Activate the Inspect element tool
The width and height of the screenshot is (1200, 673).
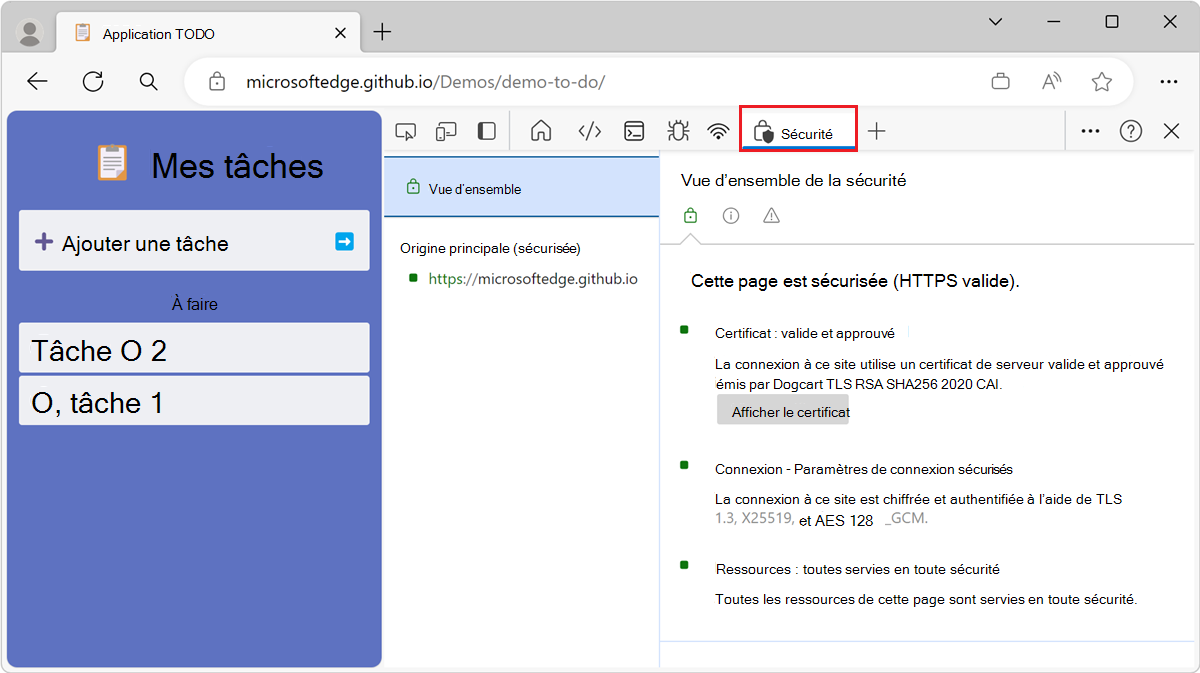405,131
